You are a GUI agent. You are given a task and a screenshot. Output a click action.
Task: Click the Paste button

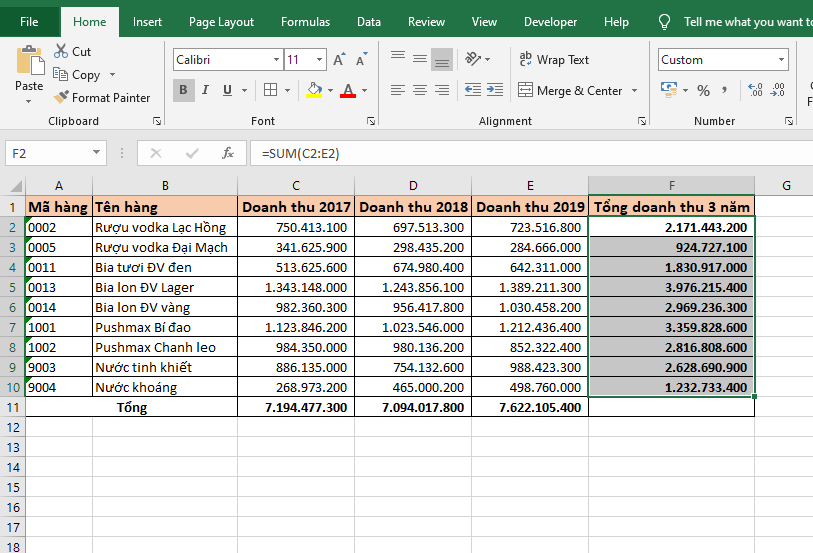point(29,70)
